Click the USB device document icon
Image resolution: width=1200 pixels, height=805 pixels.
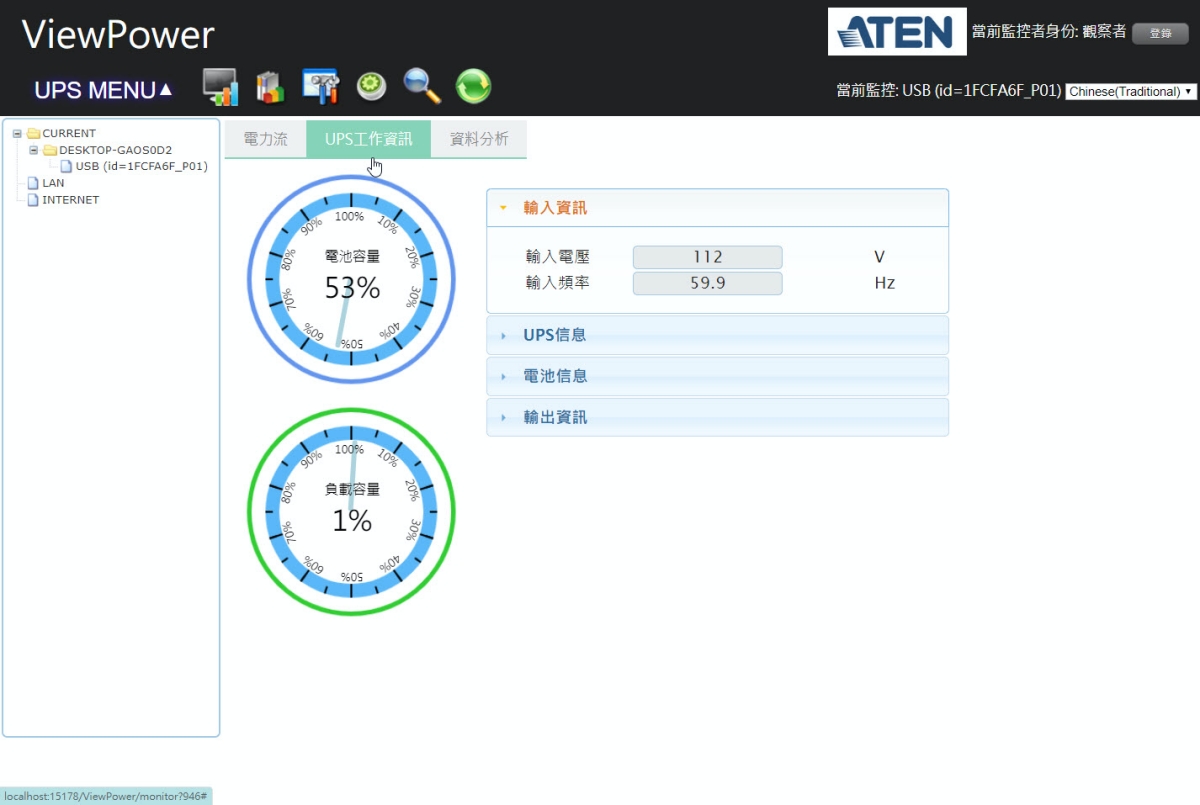pyautogui.click(x=66, y=166)
